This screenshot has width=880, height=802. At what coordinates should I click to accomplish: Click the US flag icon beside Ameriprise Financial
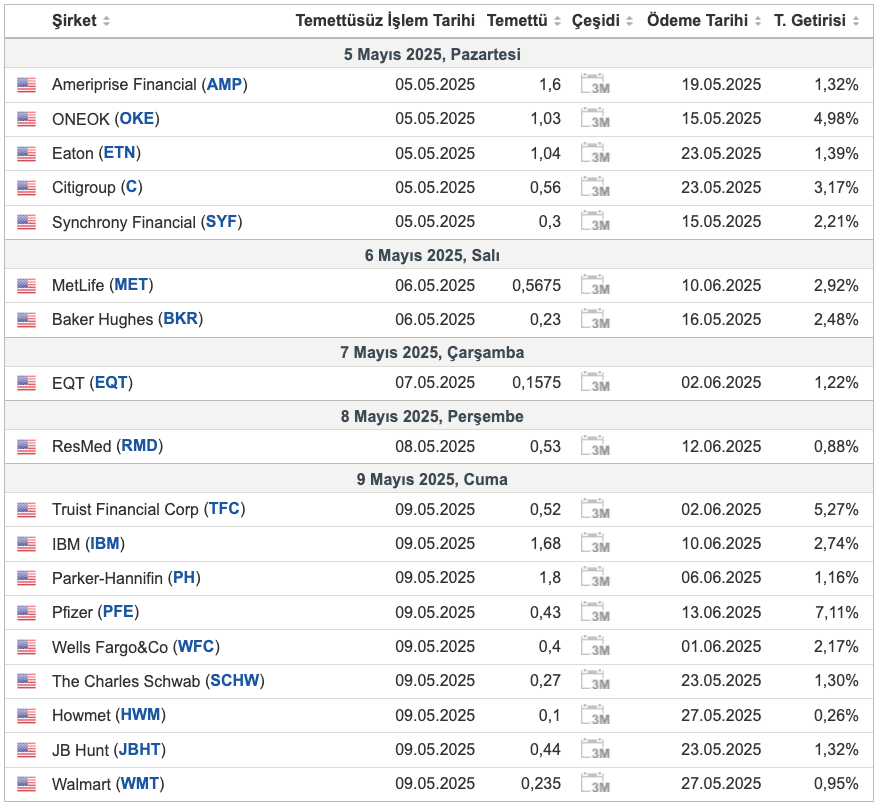[x=26, y=85]
